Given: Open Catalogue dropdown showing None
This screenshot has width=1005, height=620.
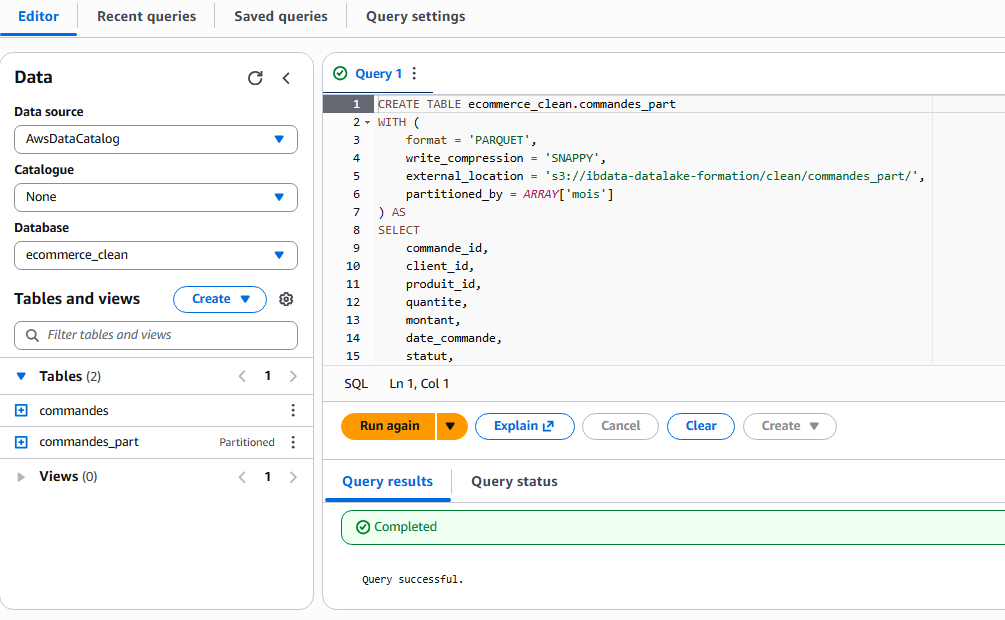Looking at the screenshot, I should (156, 197).
